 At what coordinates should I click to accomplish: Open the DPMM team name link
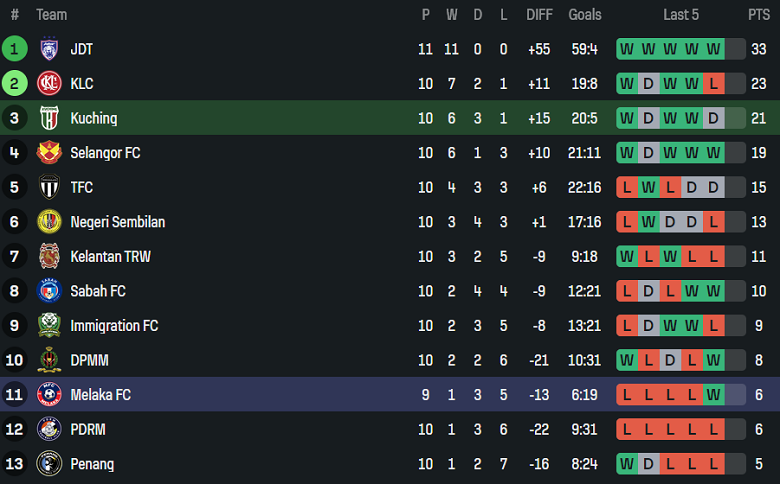(89, 360)
